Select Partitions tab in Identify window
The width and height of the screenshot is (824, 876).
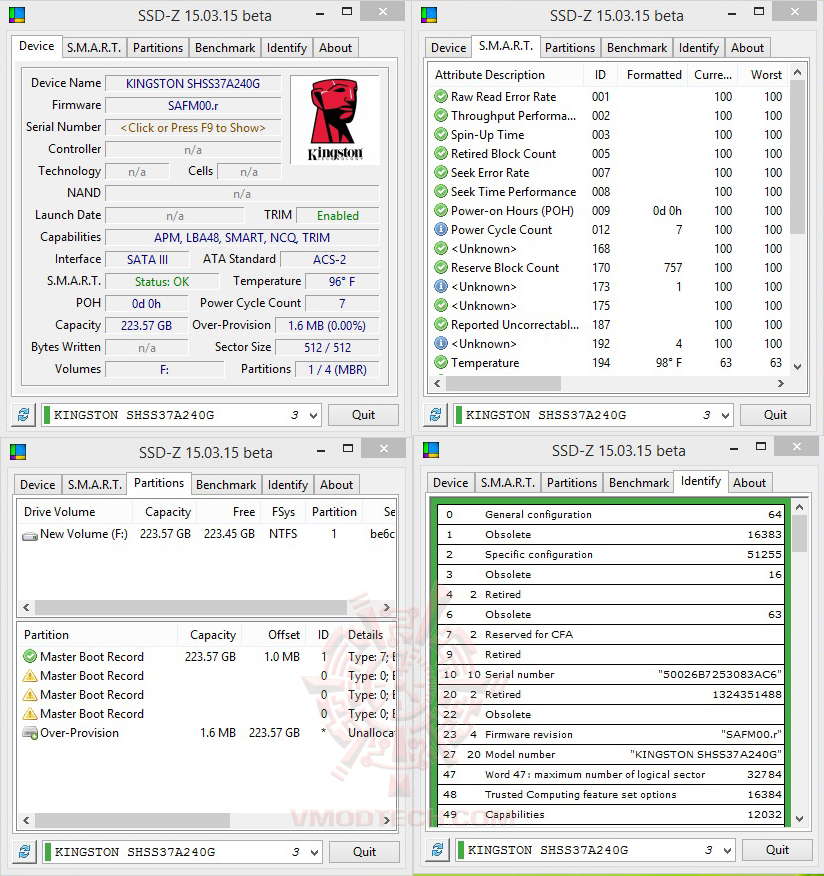pyautogui.click(x=571, y=483)
